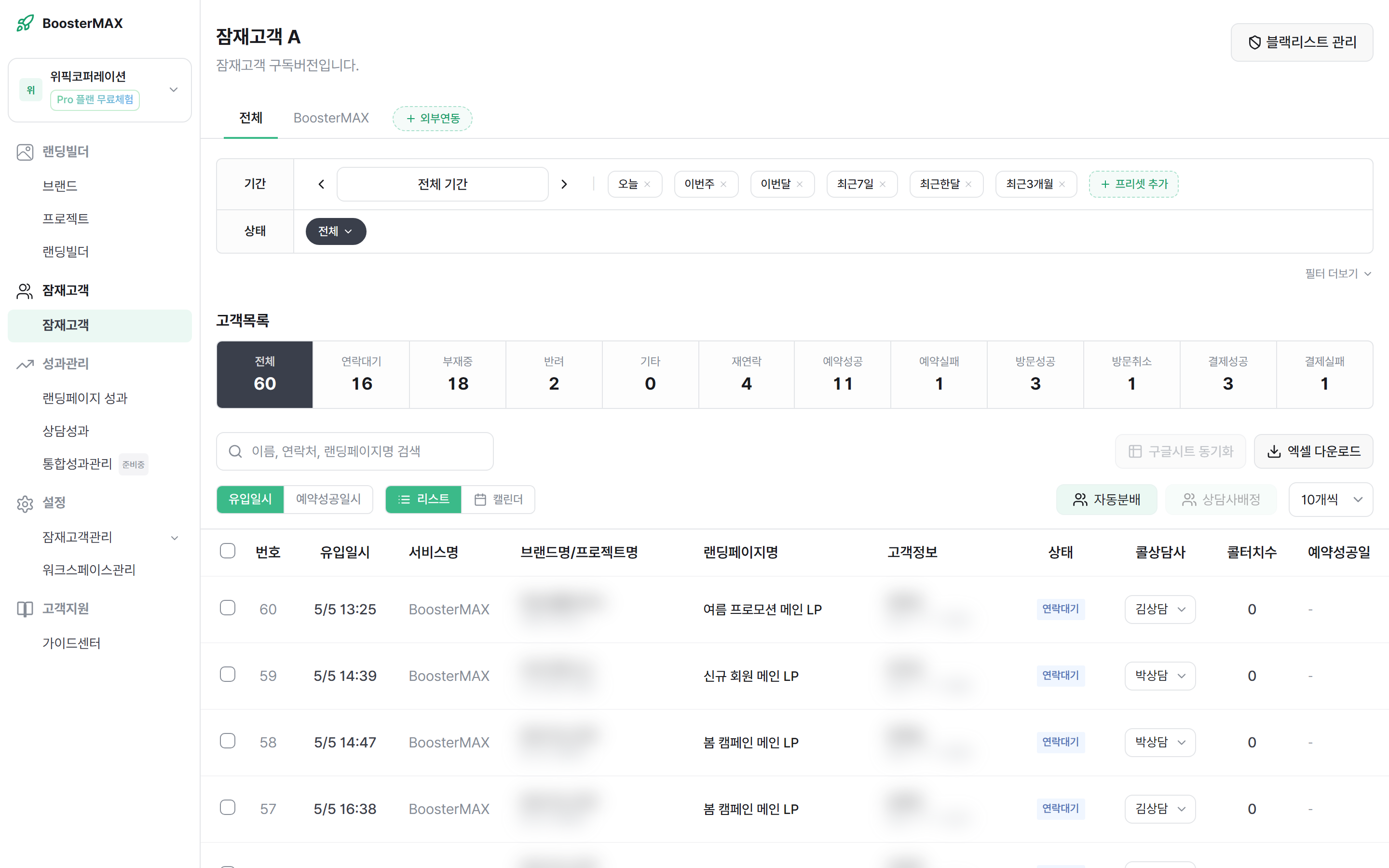Click the 고객지원 book icon
The image size is (1389, 868).
tap(25, 609)
